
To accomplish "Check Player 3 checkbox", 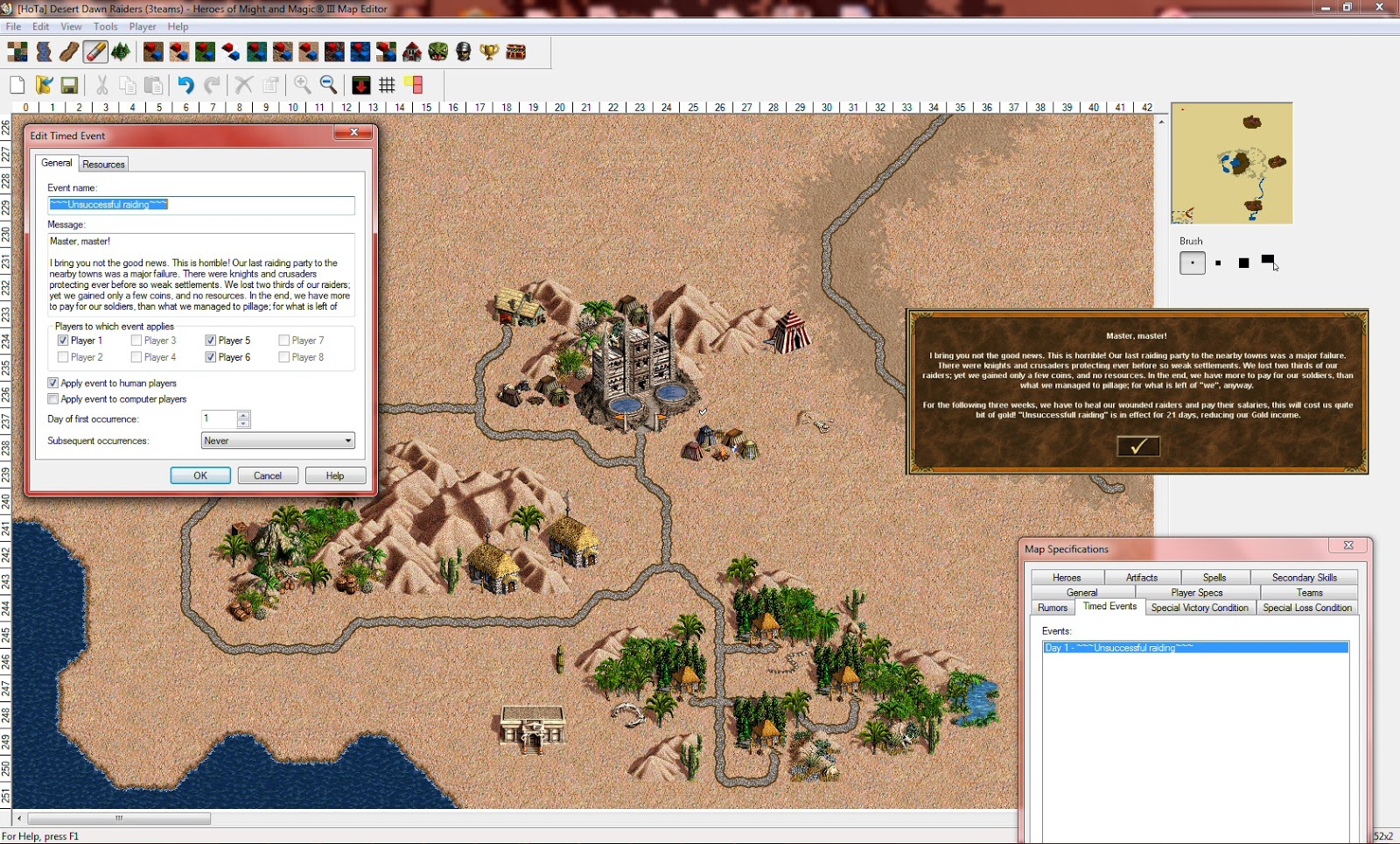I will (x=136, y=341).
